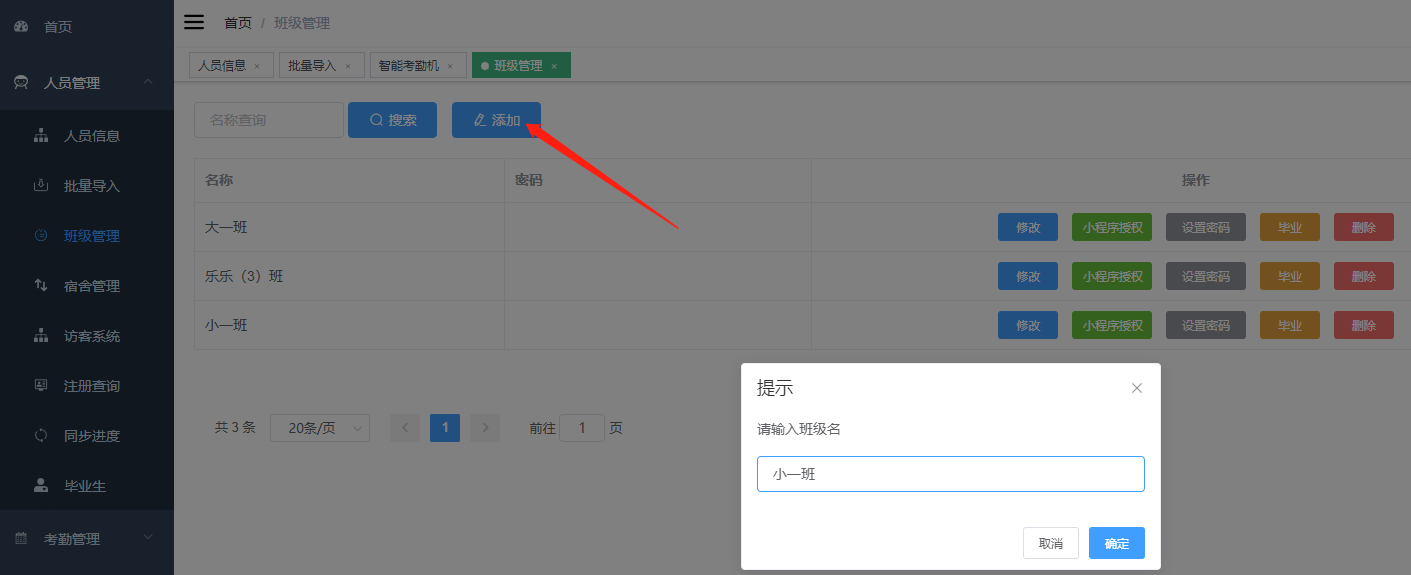Click 设置密码 for 小一班 row
The height and width of the screenshot is (575, 1411).
coord(1206,325)
